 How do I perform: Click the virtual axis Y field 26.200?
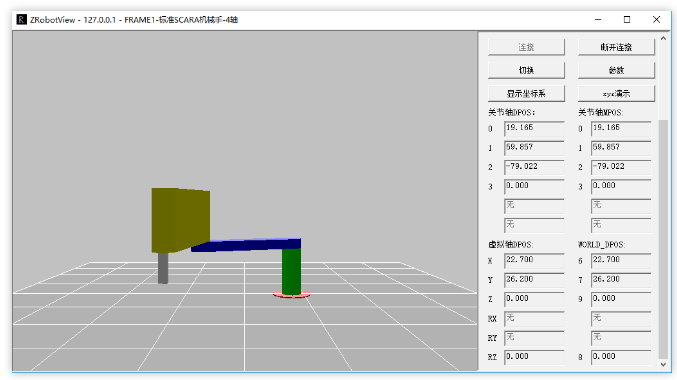pyautogui.click(x=534, y=280)
